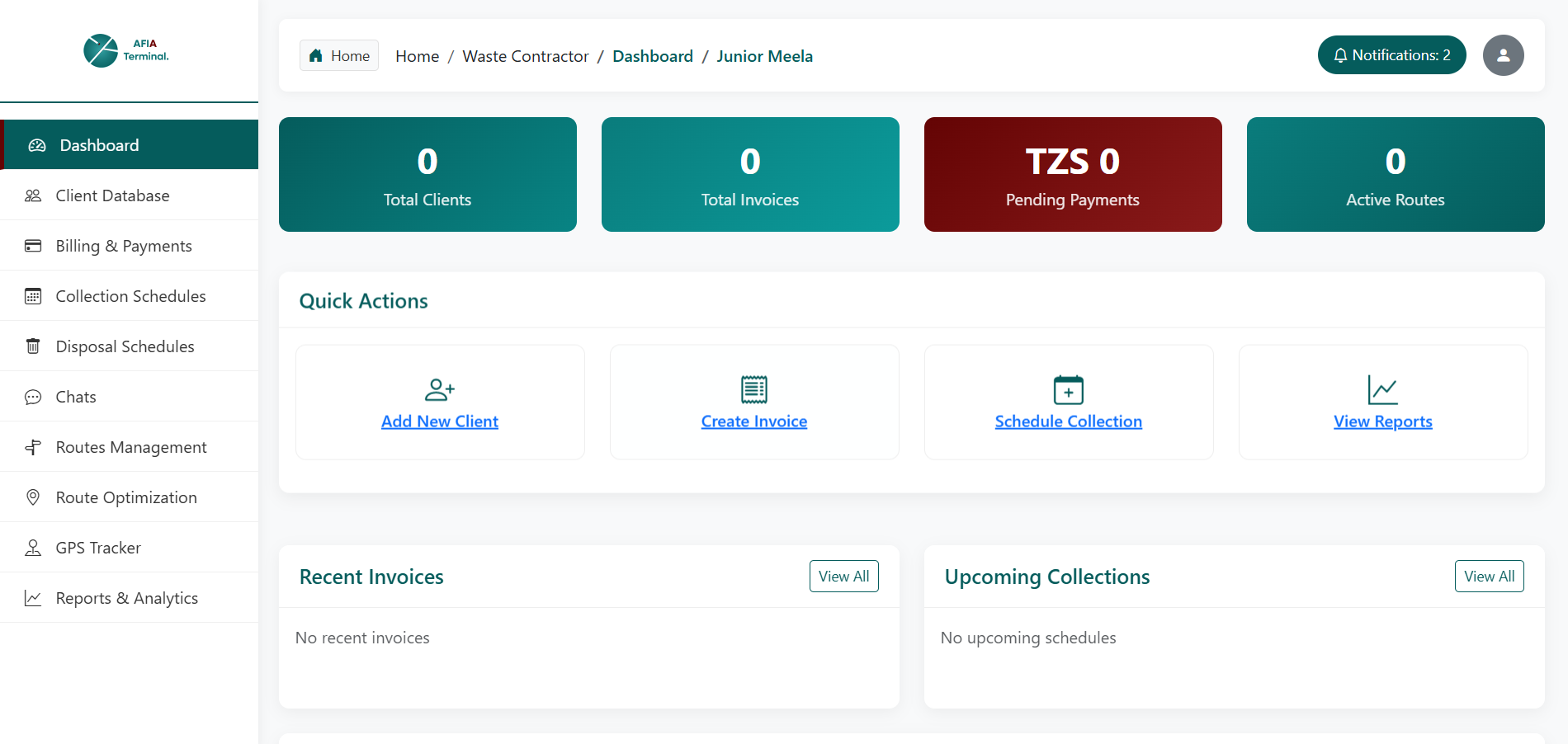Open View Reports quick action link
The height and width of the screenshot is (744, 1568).
1382,421
